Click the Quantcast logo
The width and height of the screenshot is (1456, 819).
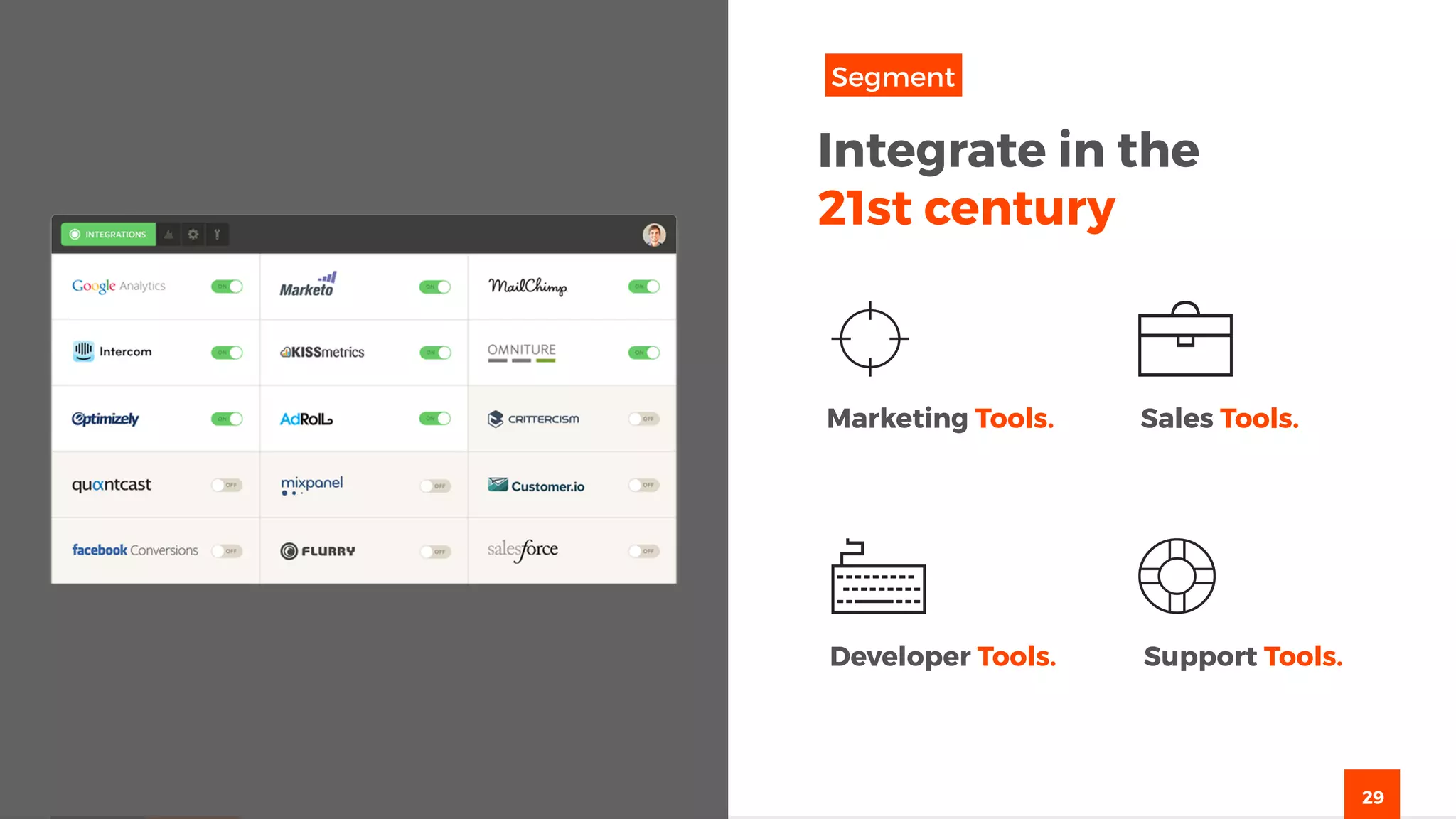click(112, 485)
